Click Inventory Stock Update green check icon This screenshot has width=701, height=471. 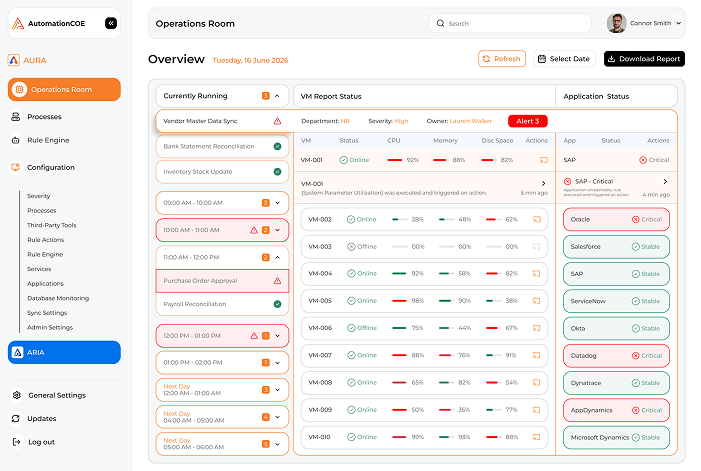pyautogui.click(x=277, y=172)
